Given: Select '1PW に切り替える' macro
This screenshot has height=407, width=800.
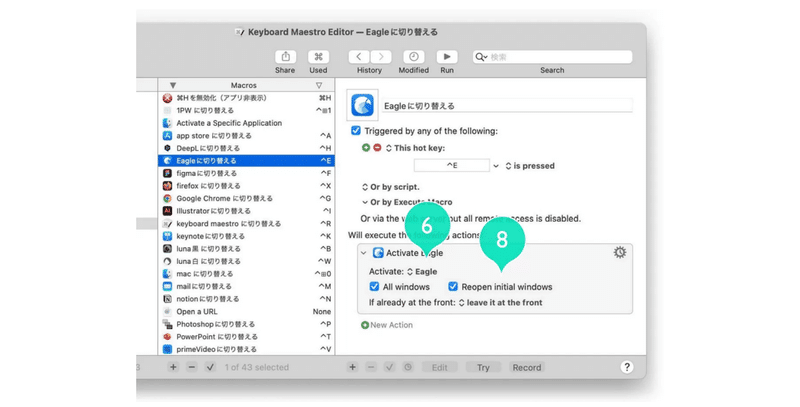Looking at the screenshot, I should point(246,110).
